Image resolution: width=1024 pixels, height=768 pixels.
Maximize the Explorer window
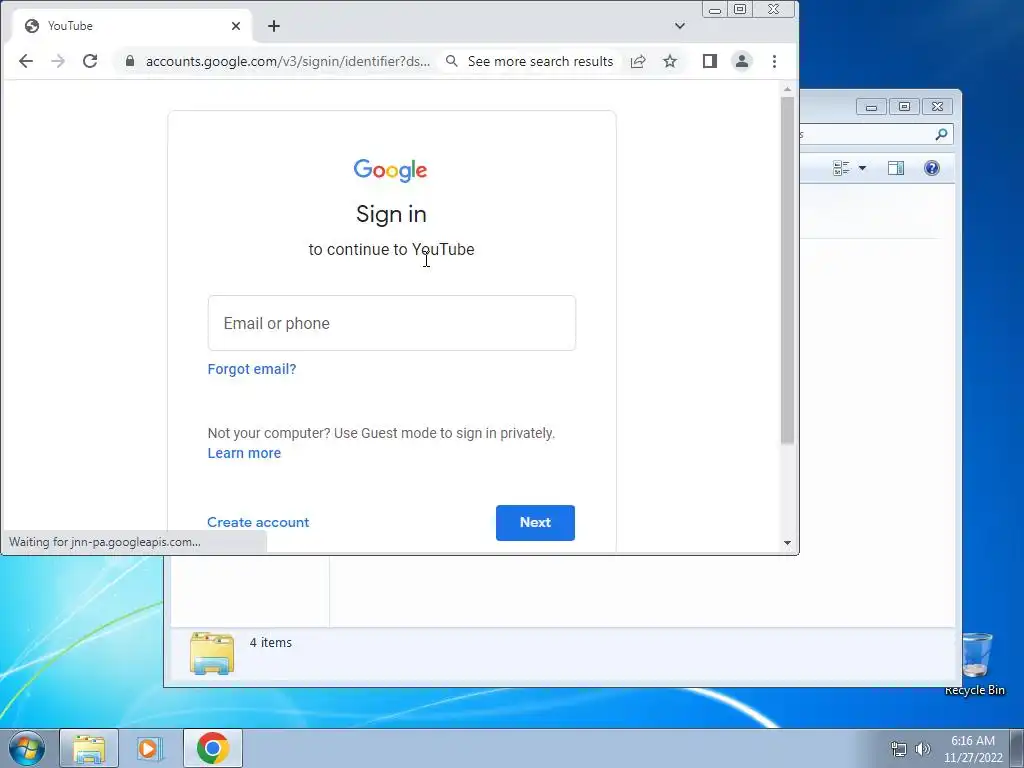click(904, 106)
